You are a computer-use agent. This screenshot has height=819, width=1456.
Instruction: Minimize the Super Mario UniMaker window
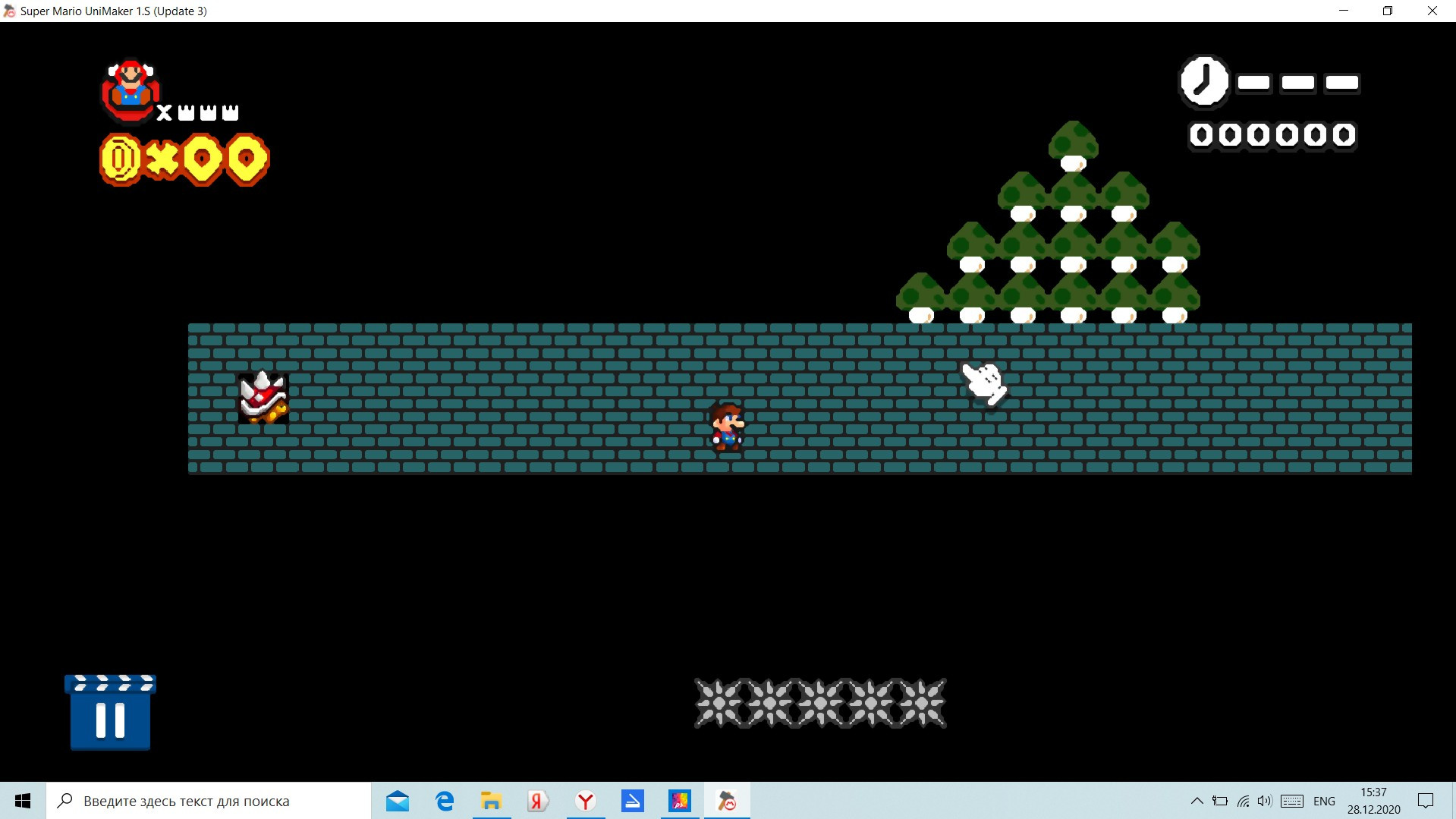tap(1344, 11)
